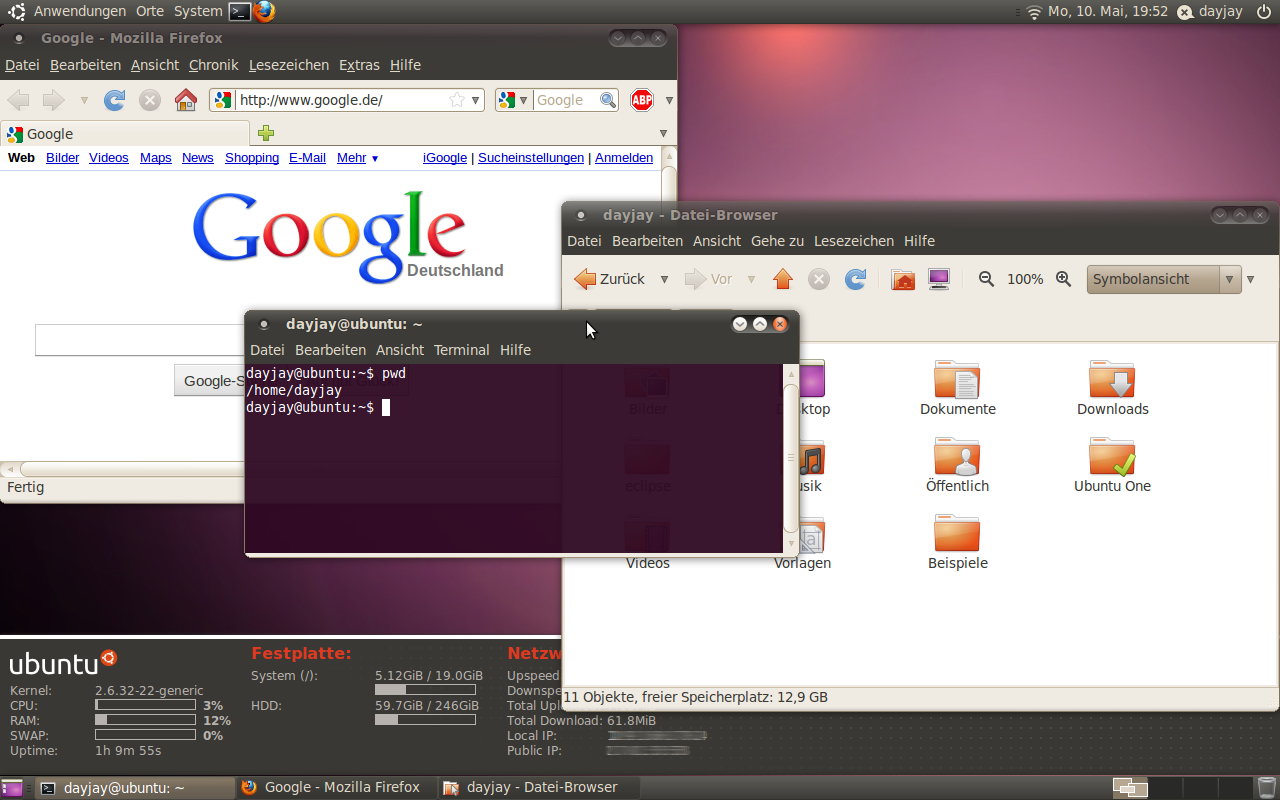Click the workspace switcher in bottom panel
This screenshot has width=1280, height=800.
point(1182,787)
